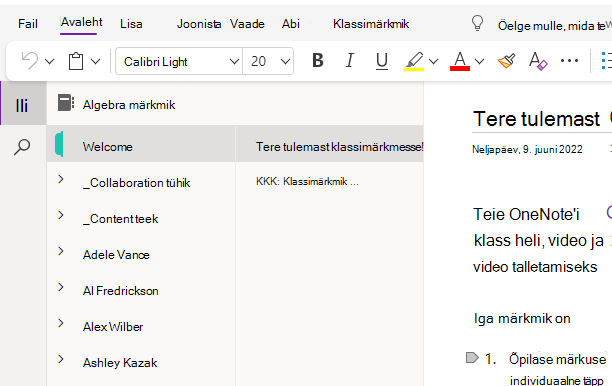
Task: Select the Avaleht tab
Action: tap(81, 23)
